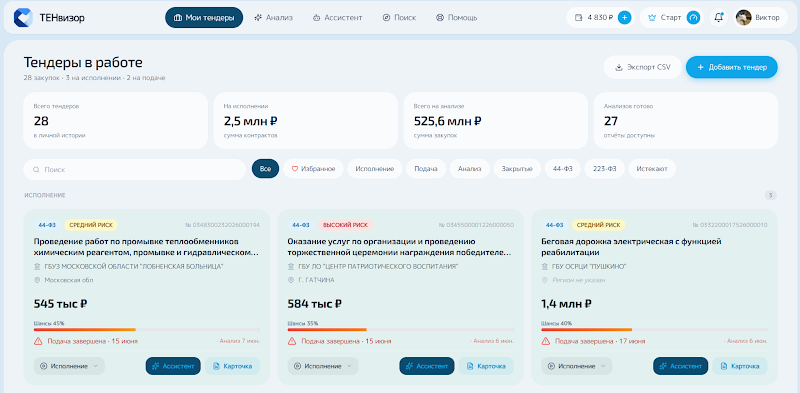Switch to the Поиск navigation item
The width and height of the screenshot is (800, 393).
[x=399, y=17]
